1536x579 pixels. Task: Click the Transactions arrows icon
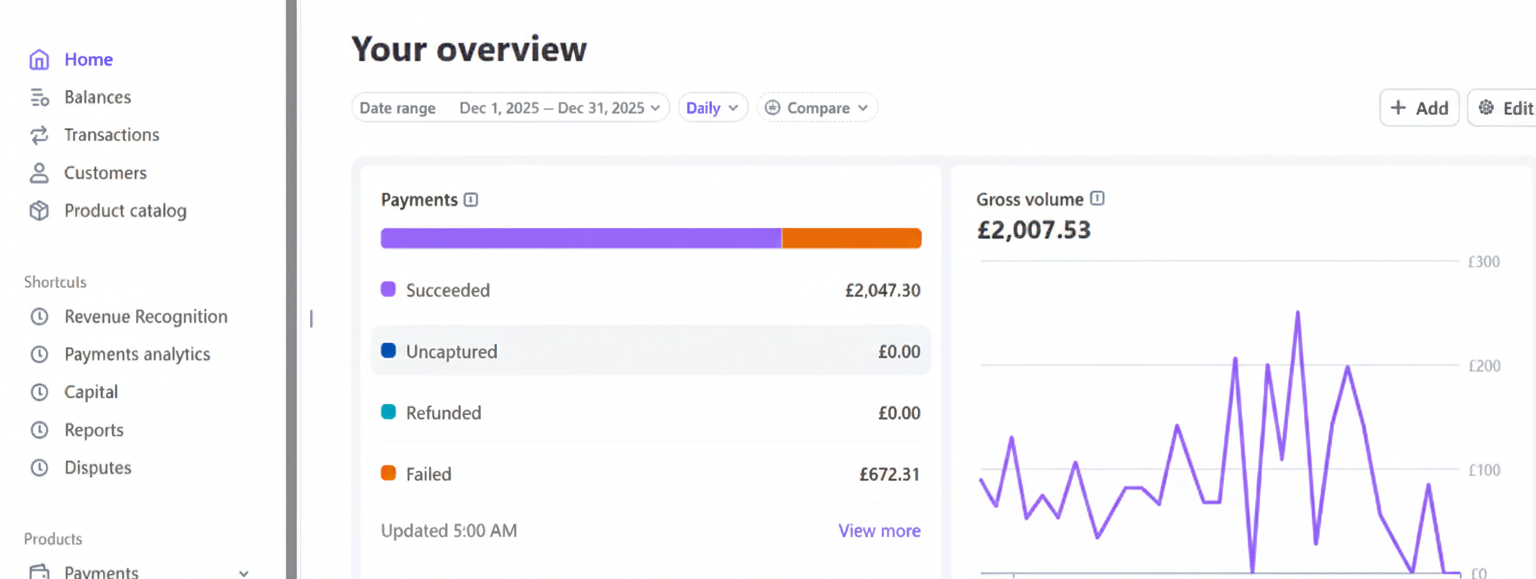point(39,135)
